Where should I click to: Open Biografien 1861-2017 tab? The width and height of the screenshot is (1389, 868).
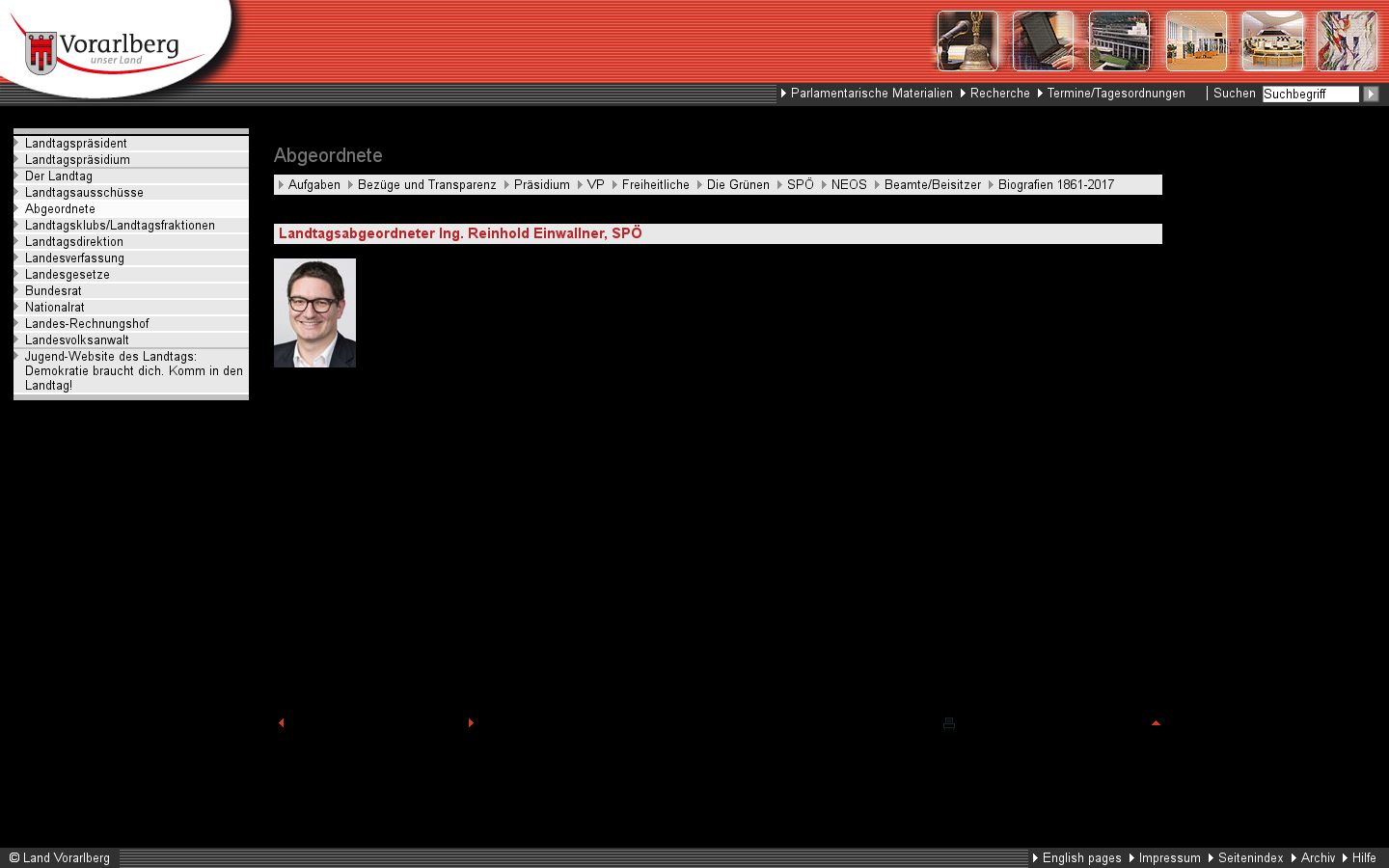1056,185
